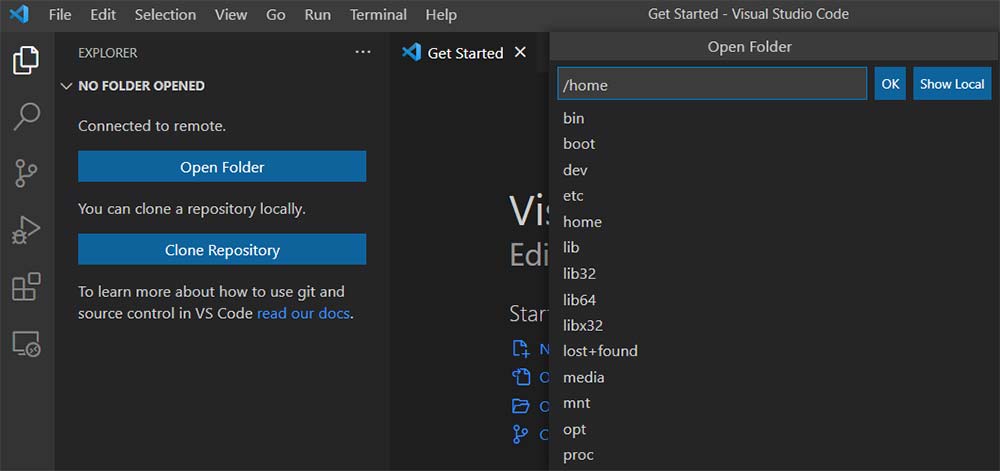Close the Get Started tab
This screenshot has height=471, width=1000.
click(x=520, y=52)
